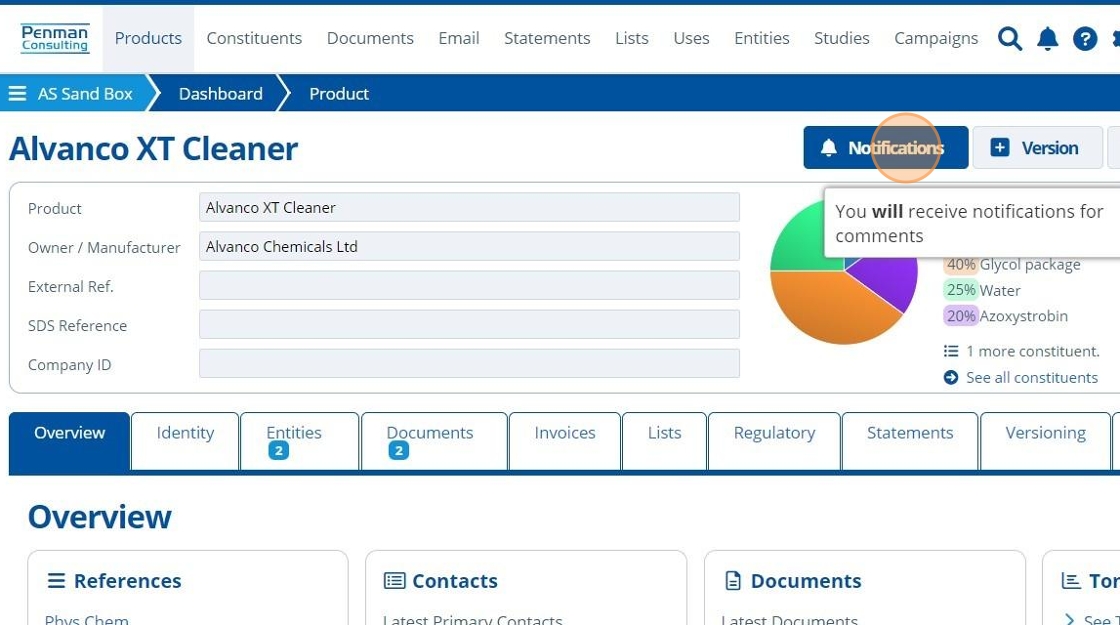1120x625 pixels.
Task: Click the Product breadcrumb
Action: (x=339, y=94)
